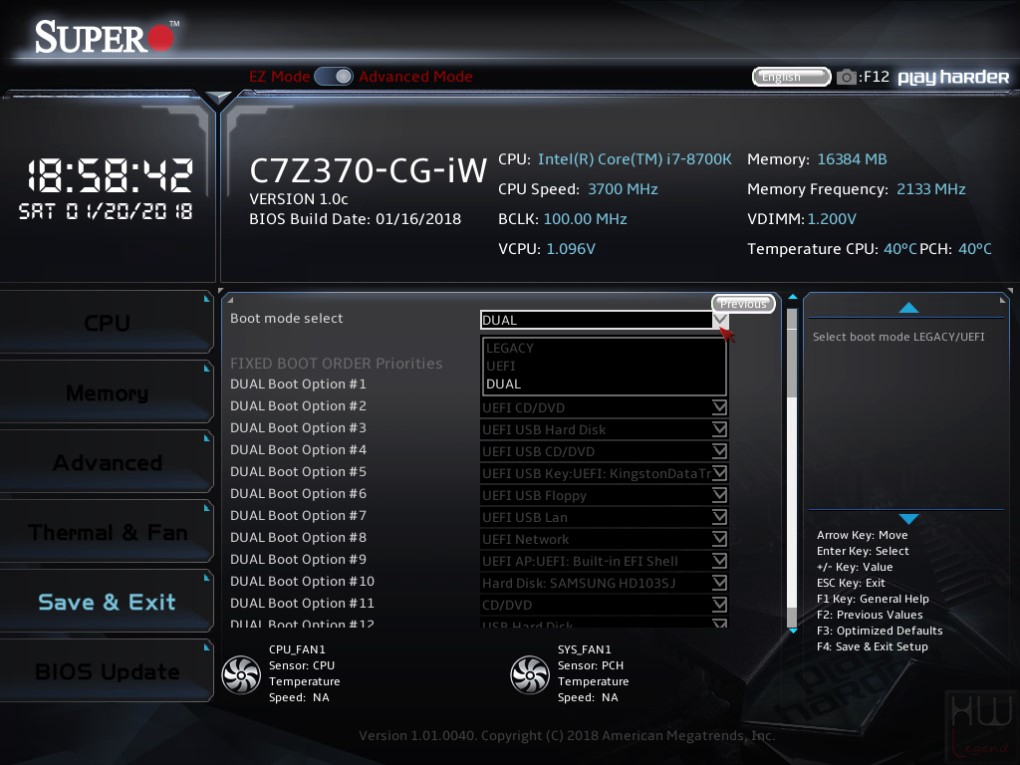Image resolution: width=1020 pixels, height=765 pixels.
Task: Open the CPU menu tab
Action: click(x=107, y=323)
